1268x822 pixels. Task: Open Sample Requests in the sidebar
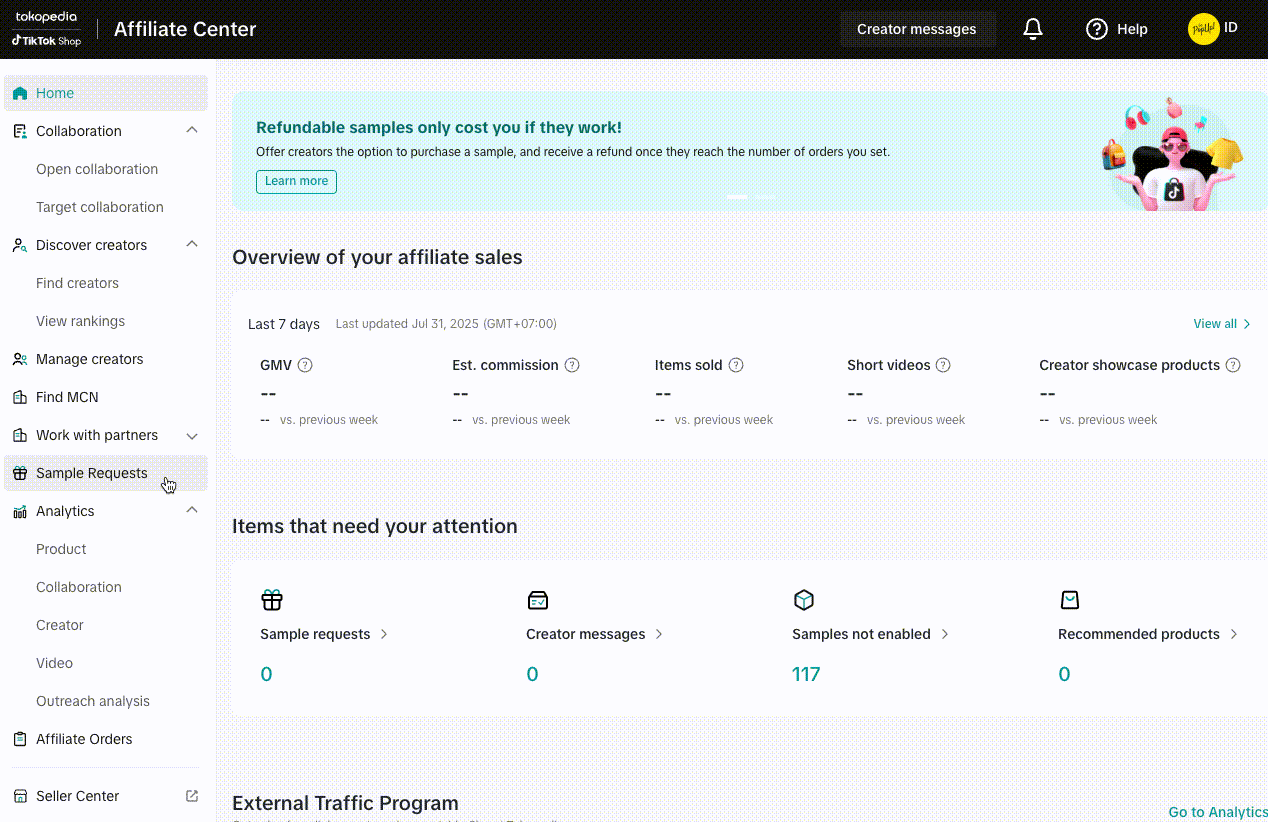pos(91,473)
